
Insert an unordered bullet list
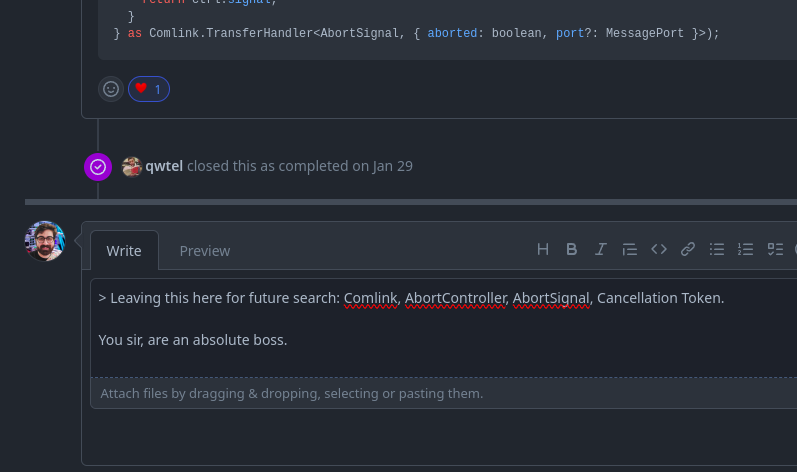click(717, 250)
